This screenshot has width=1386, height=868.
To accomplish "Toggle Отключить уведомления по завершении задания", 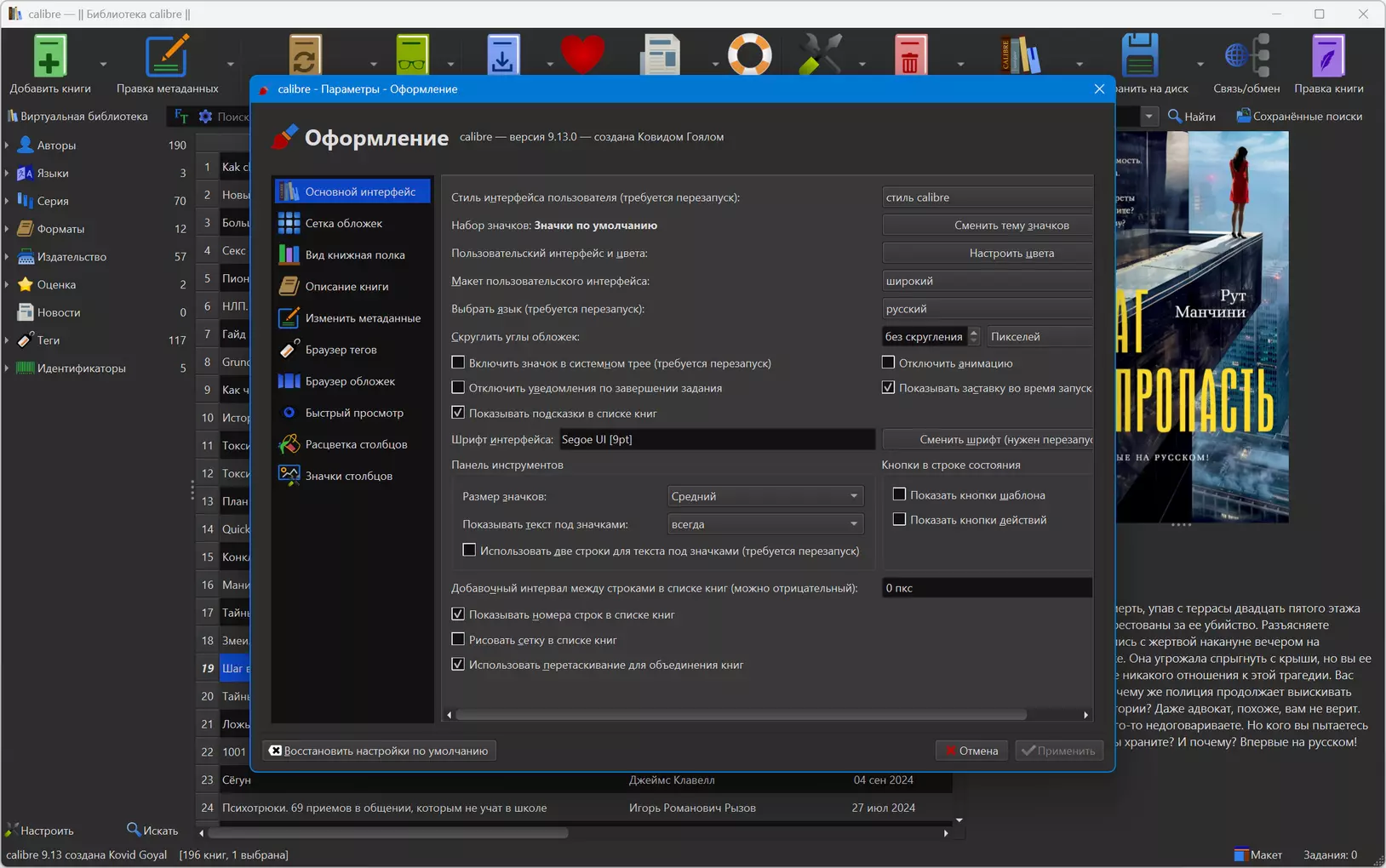I will click(x=458, y=387).
